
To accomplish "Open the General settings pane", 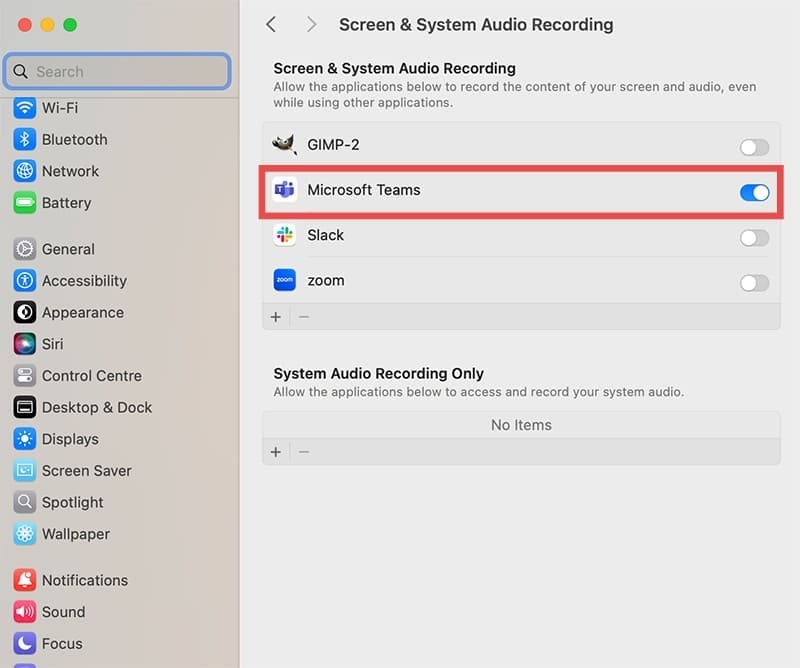I will tap(68, 249).
